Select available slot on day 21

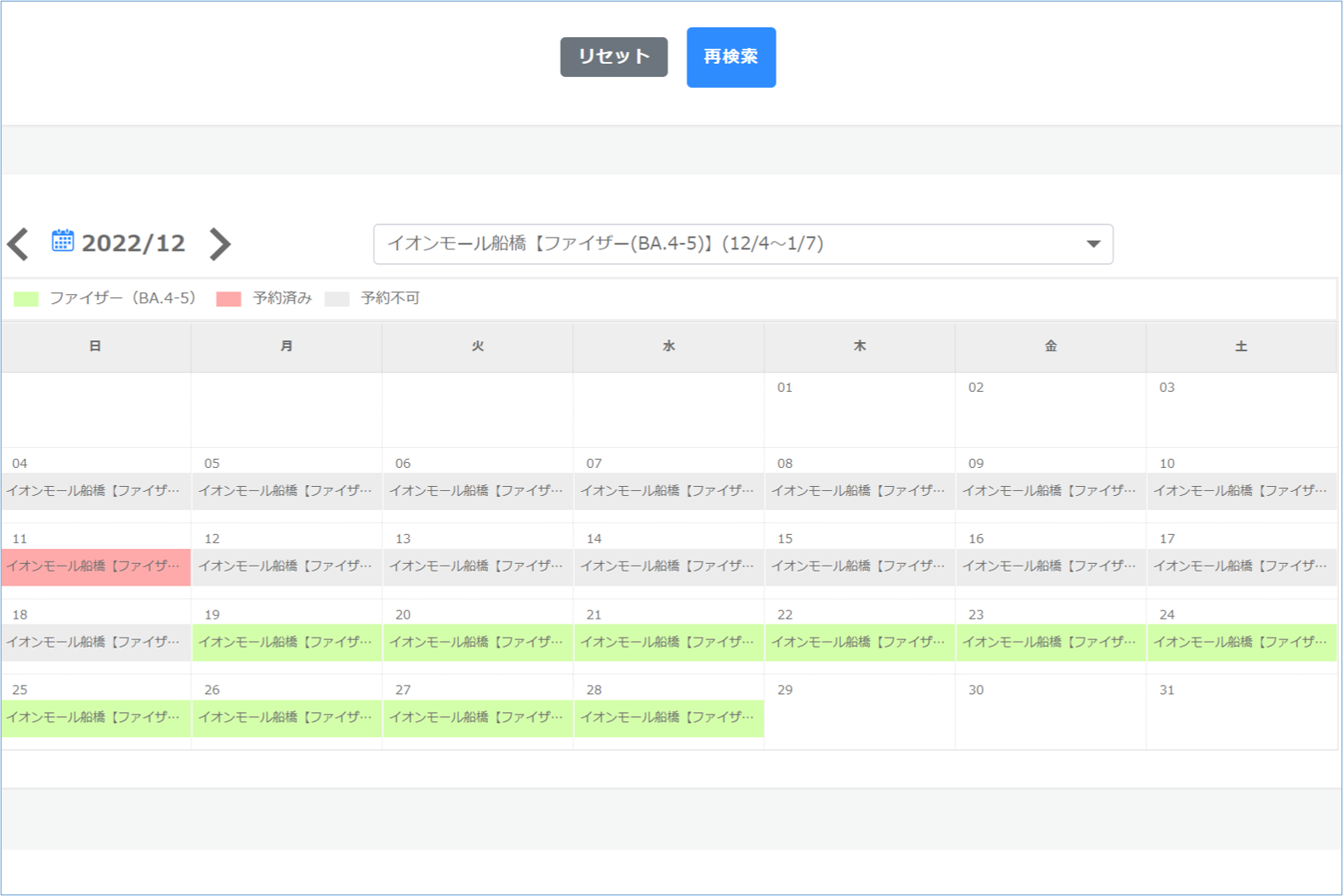coord(669,643)
